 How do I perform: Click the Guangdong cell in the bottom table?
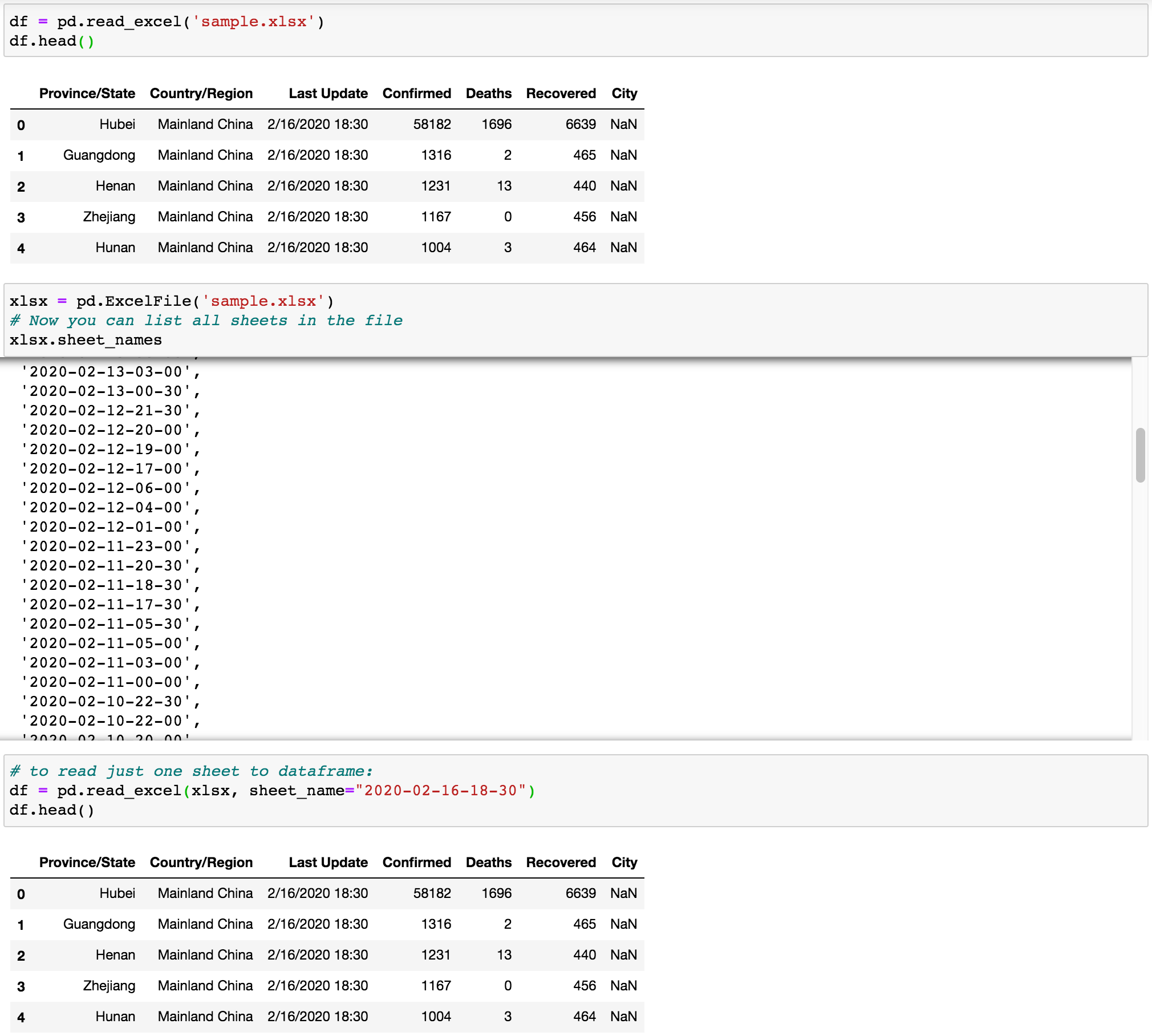click(100, 924)
